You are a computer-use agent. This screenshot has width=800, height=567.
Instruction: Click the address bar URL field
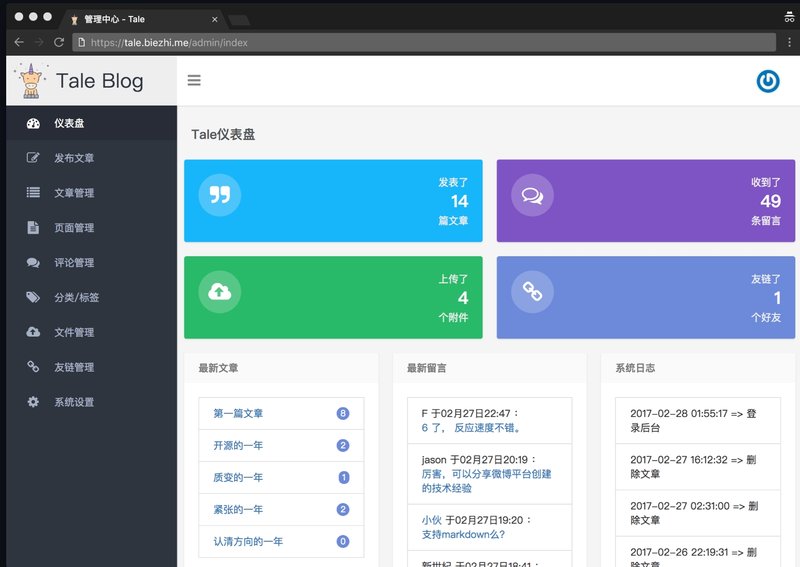tap(423, 42)
